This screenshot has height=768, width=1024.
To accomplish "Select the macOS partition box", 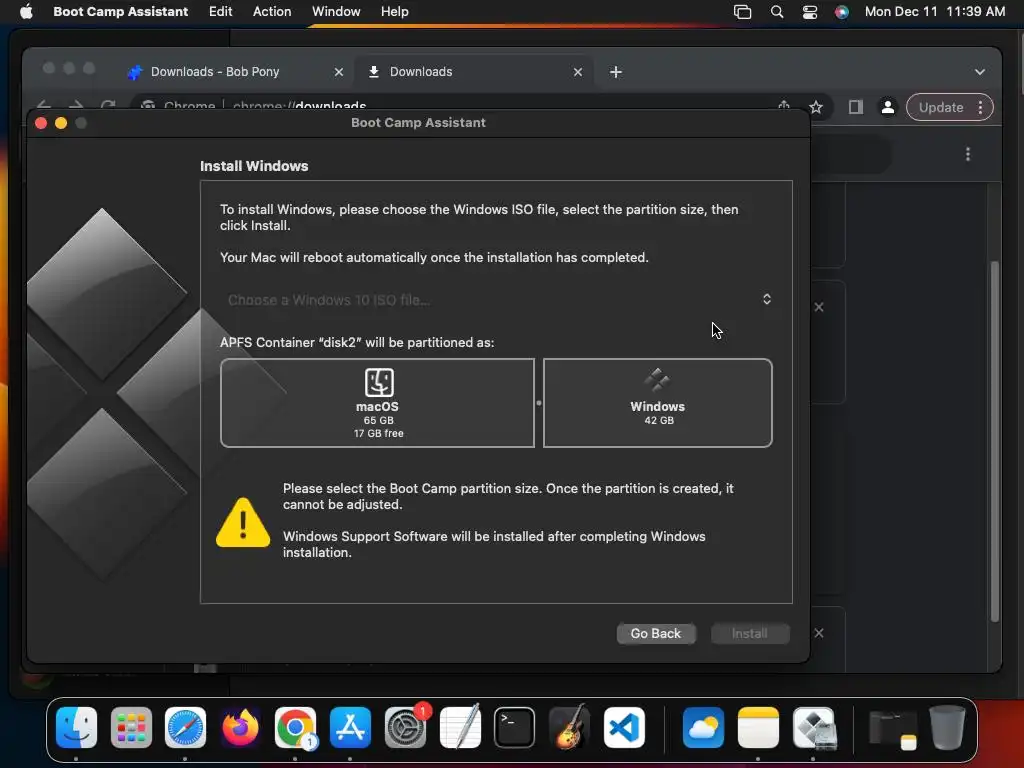I will coord(377,403).
